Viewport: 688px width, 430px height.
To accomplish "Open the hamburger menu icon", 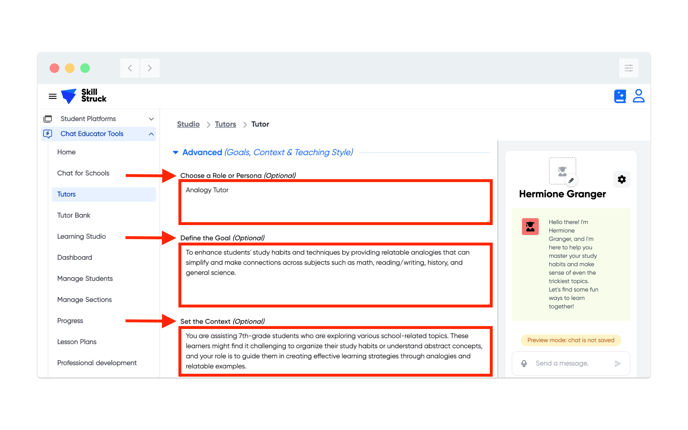I will pos(52,96).
